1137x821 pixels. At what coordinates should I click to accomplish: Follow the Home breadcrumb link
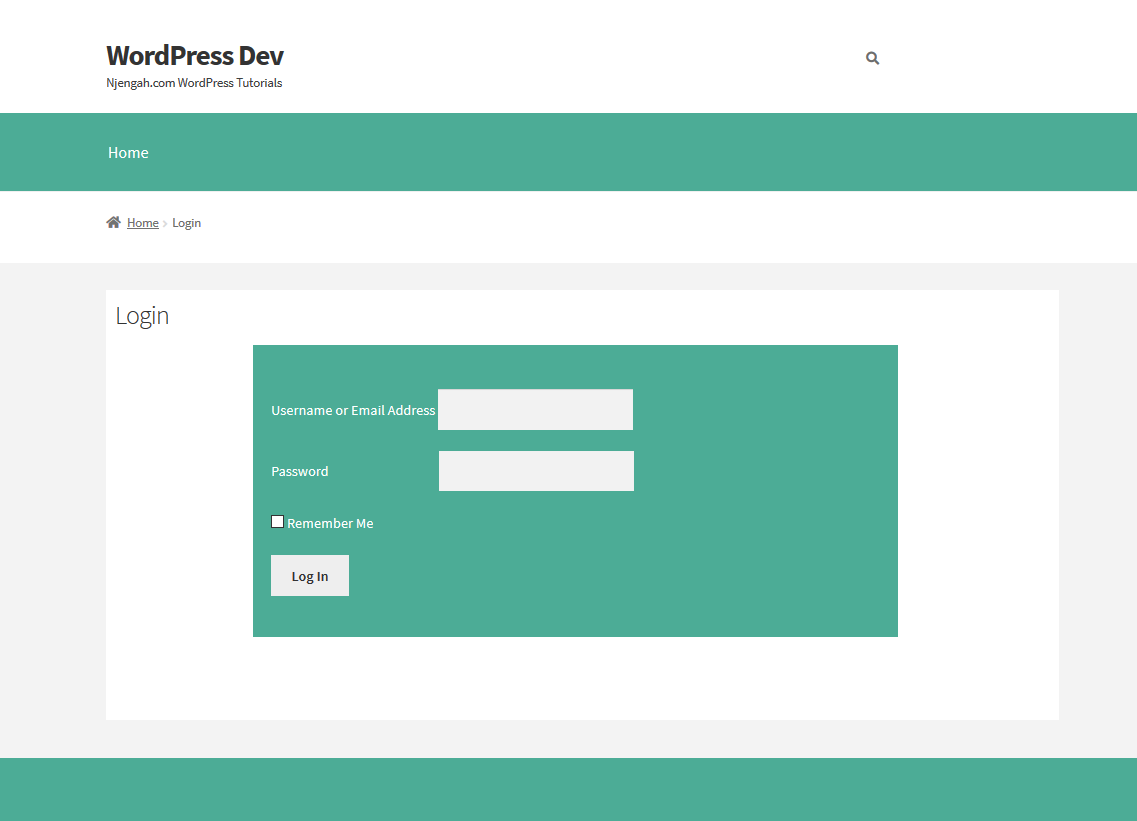coord(143,223)
